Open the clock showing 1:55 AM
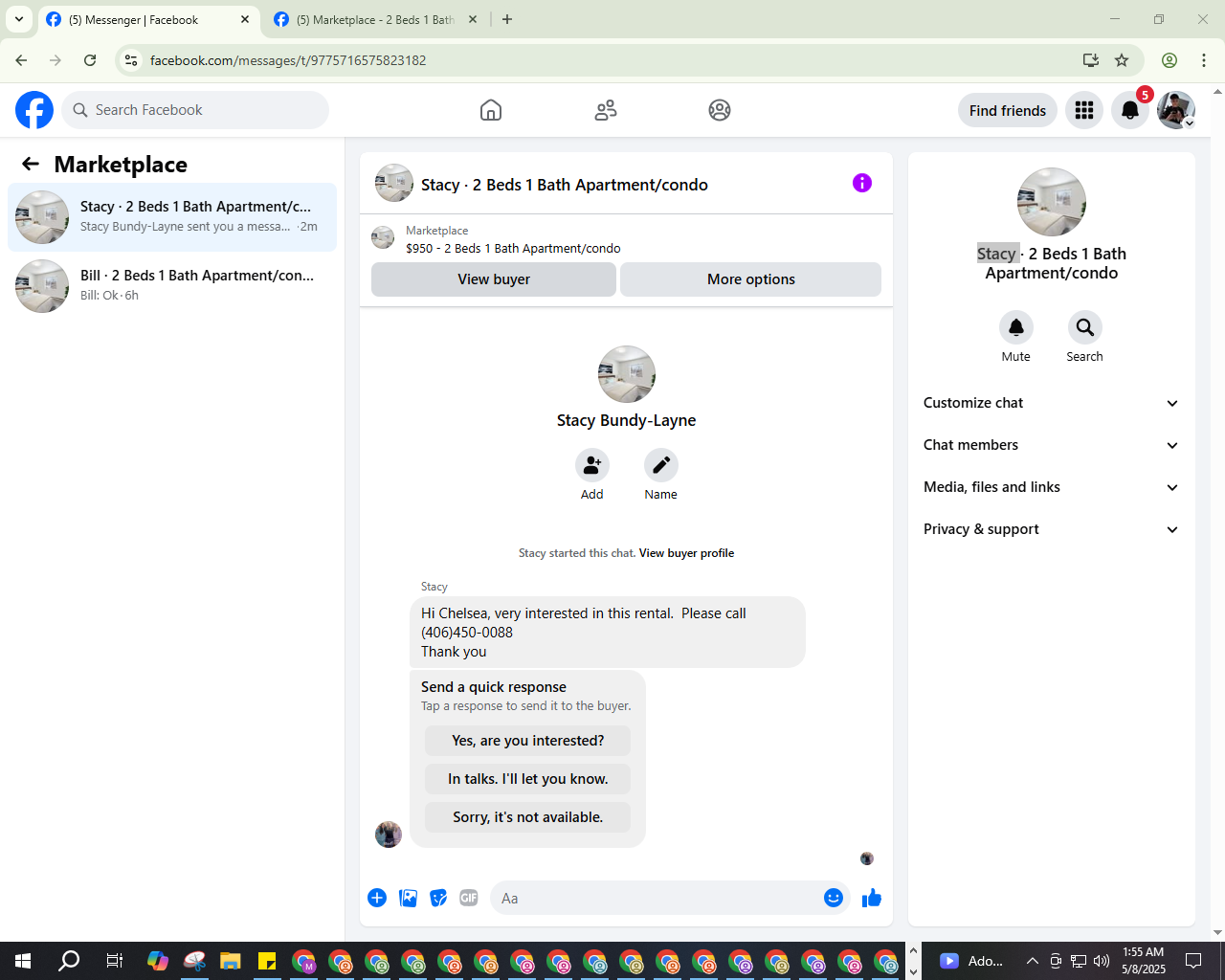1225x980 pixels. (x=1144, y=961)
